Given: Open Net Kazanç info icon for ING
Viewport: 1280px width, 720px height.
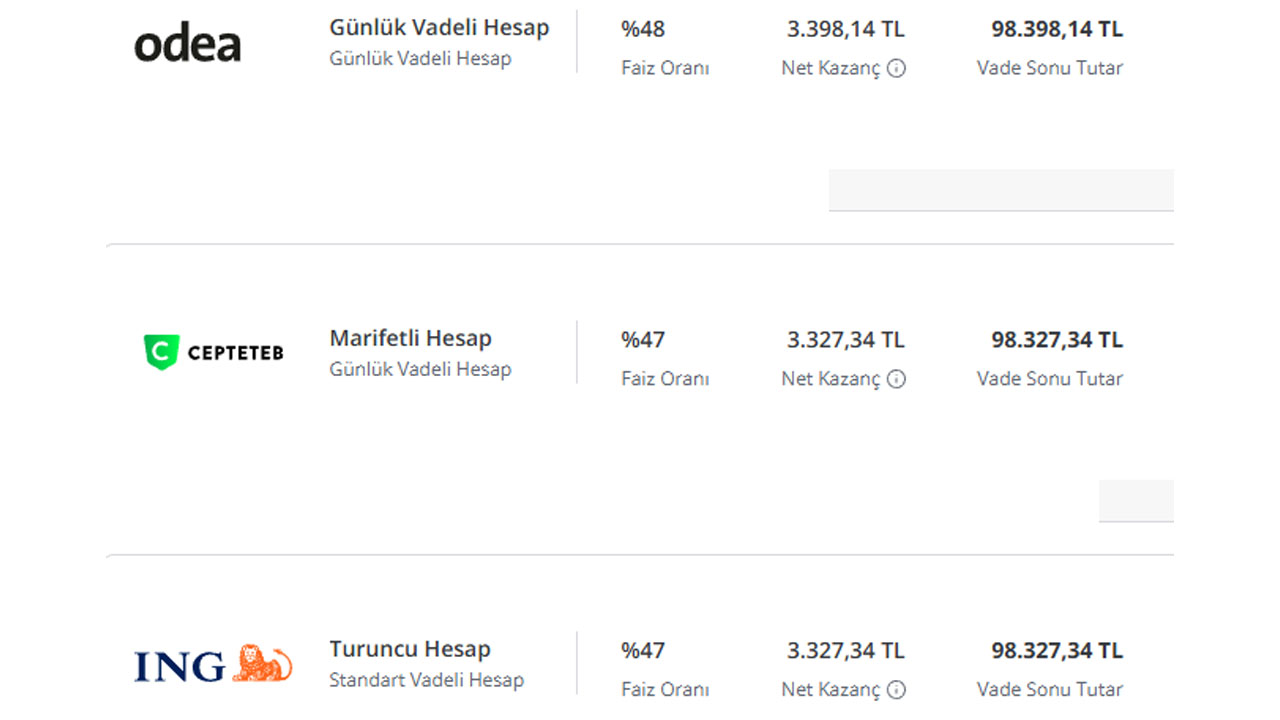Looking at the screenshot, I should click(x=897, y=690).
